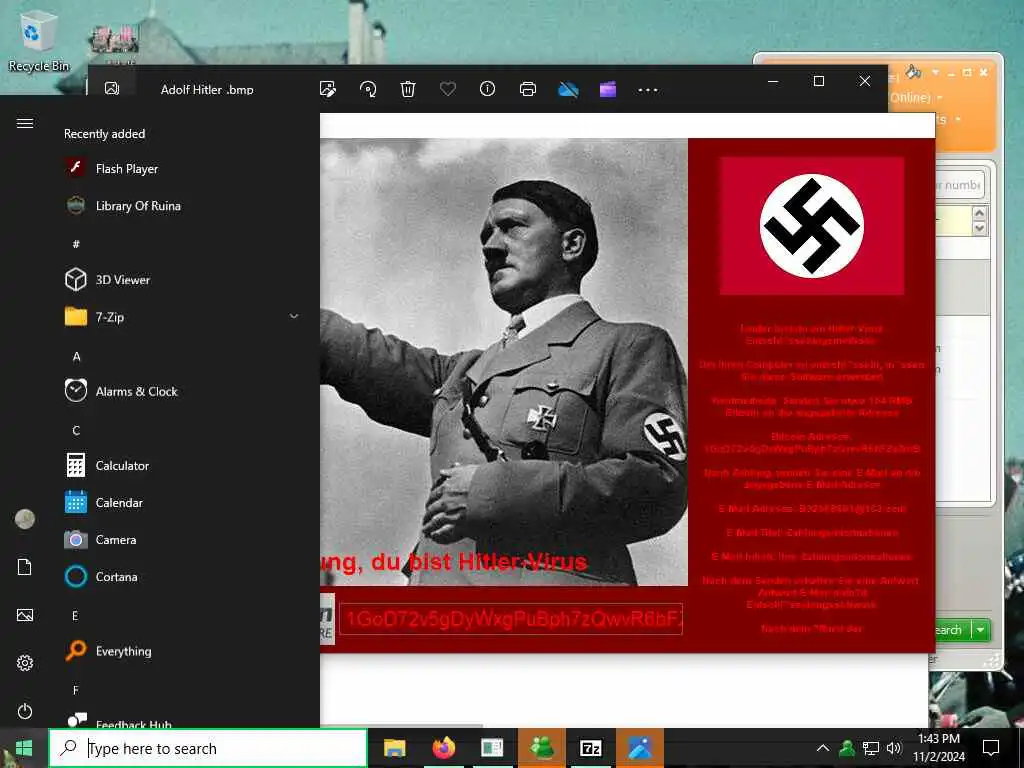Click the # group header in app list
The height and width of the screenshot is (768, 1024).
coord(76,244)
